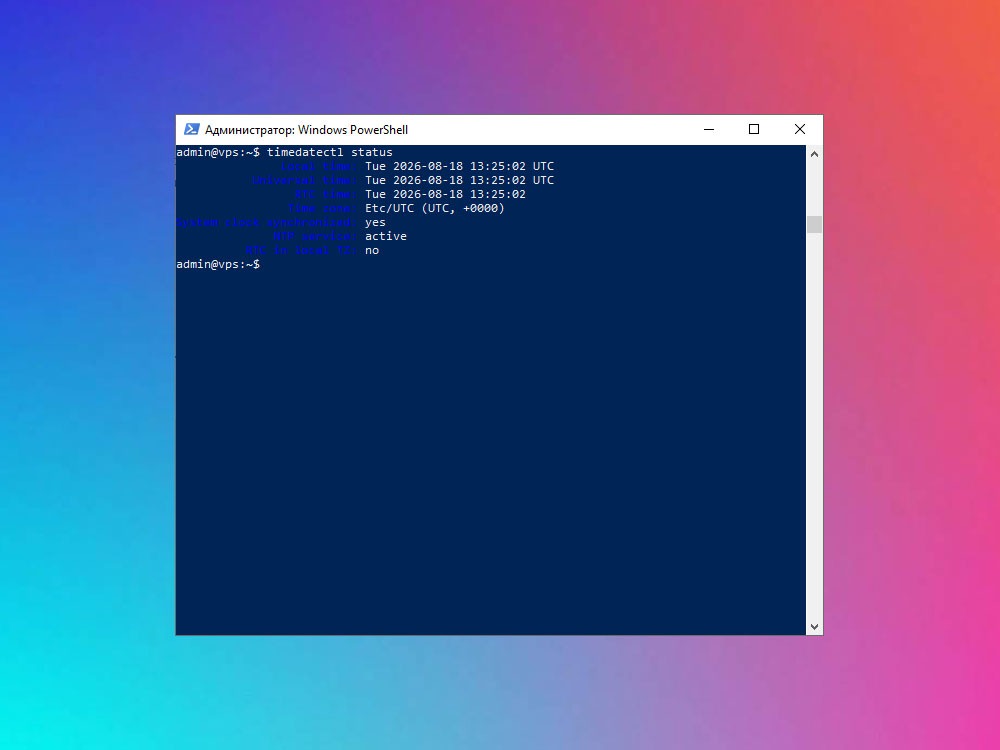This screenshot has width=1000, height=750.
Task: Click the vertical scrollbar thumb
Action: tap(814, 224)
